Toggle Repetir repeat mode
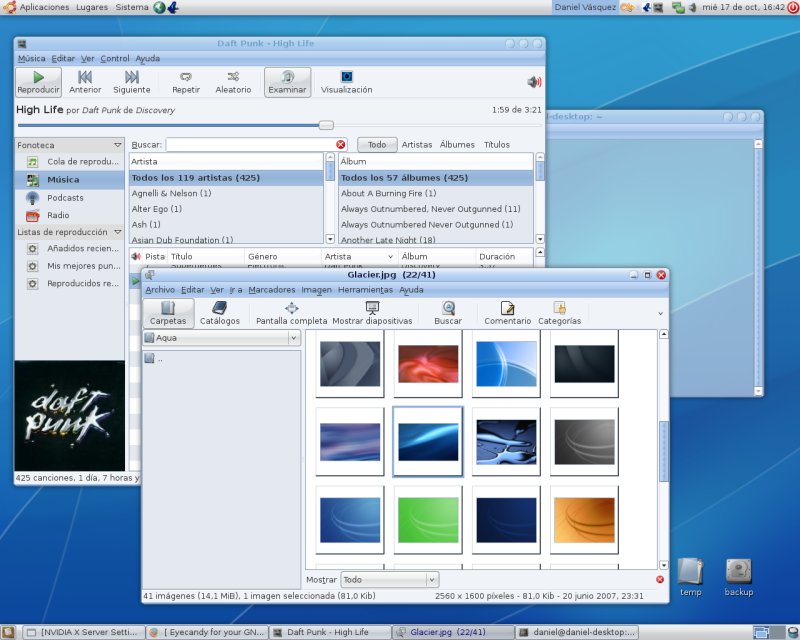The image size is (800, 640). tap(186, 82)
